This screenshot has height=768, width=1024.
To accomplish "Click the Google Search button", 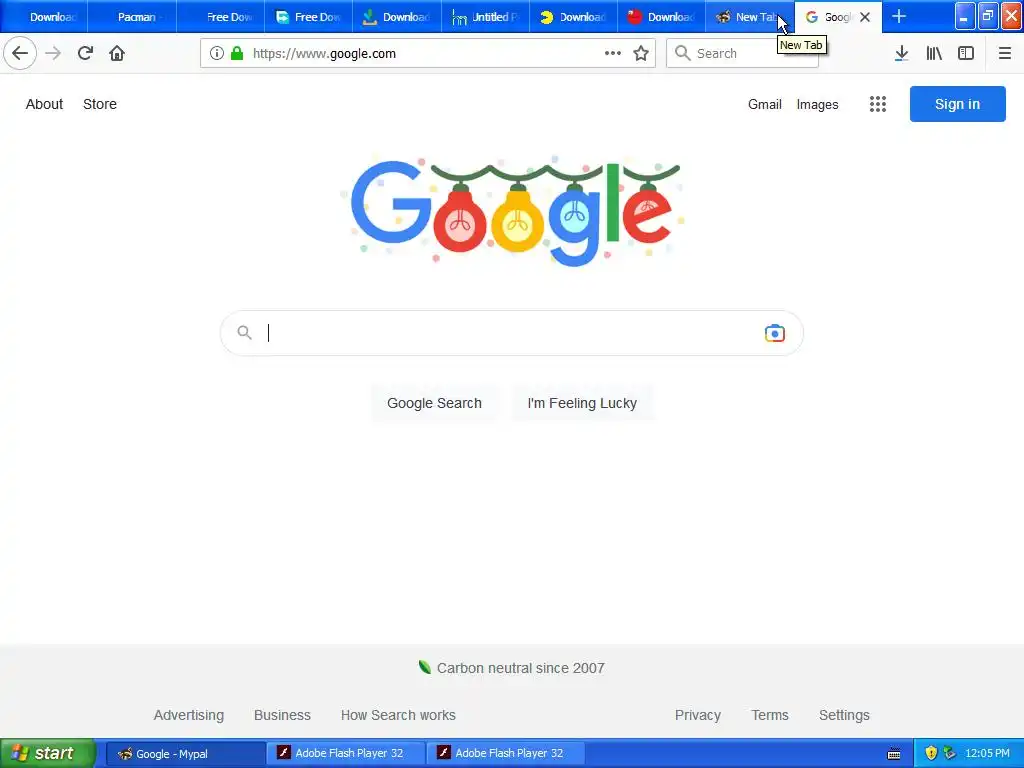I will click(x=434, y=403).
